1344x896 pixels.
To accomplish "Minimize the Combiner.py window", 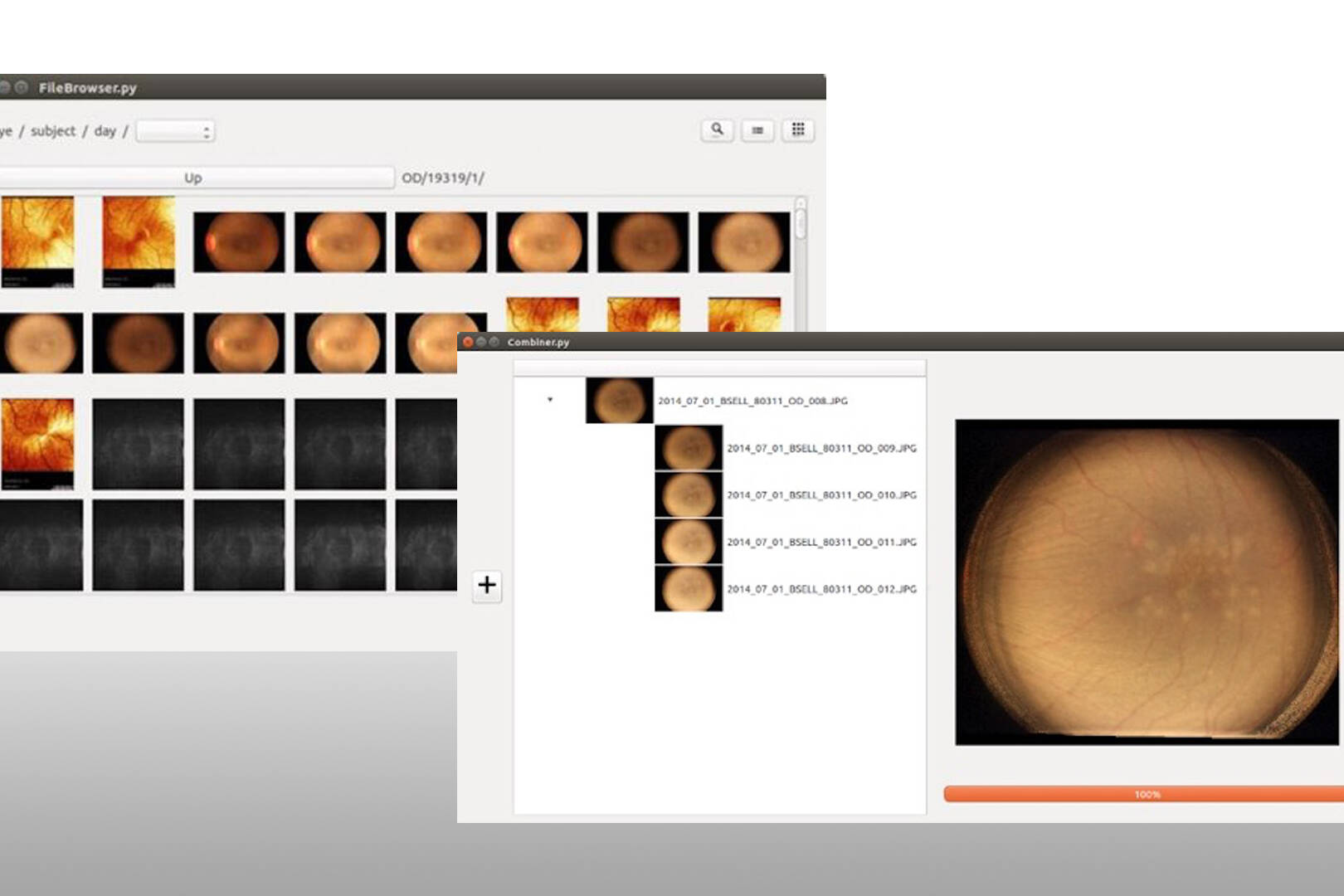I will 482,341.
